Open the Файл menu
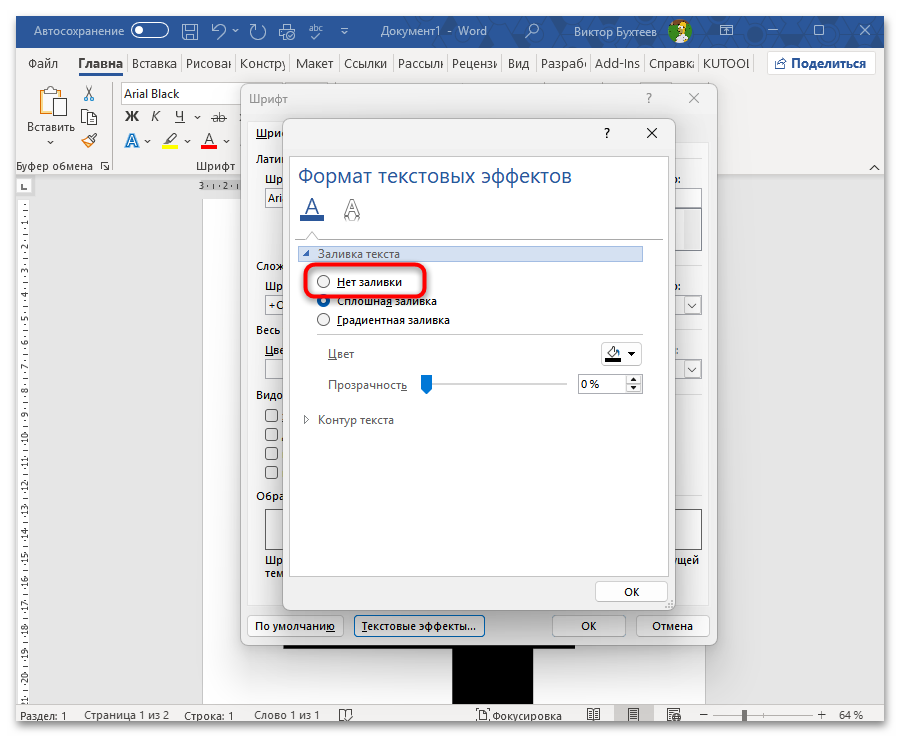The height and width of the screenshot is (737, 900). click(x=43, y=63)
